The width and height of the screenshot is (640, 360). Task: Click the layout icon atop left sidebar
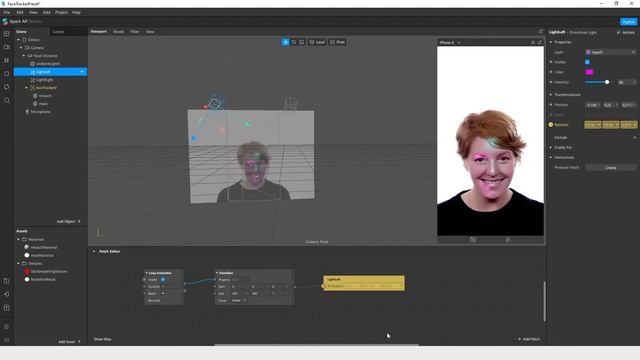tap(7, 34)
